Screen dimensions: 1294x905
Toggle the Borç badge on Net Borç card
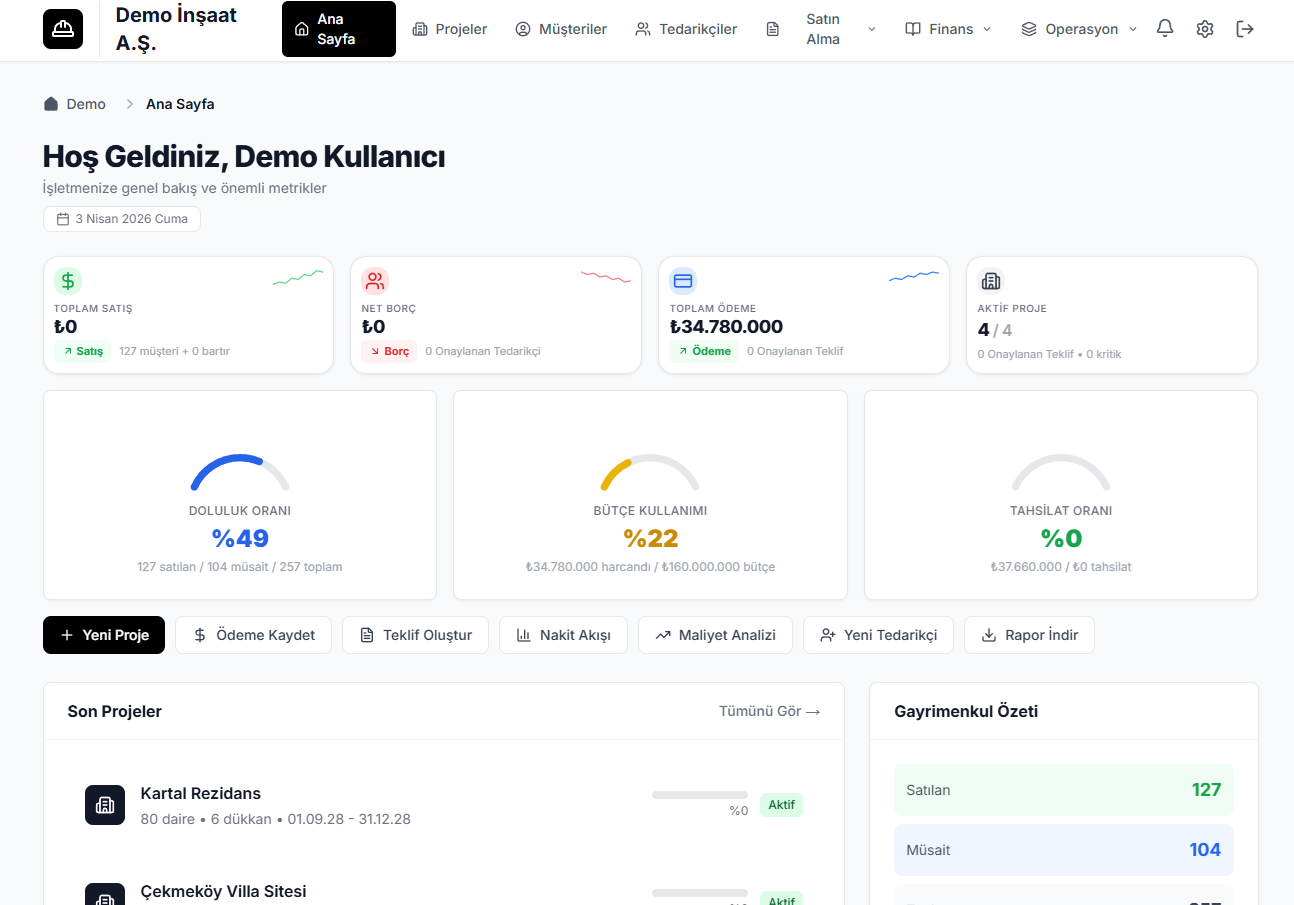(x=388, y=351)
